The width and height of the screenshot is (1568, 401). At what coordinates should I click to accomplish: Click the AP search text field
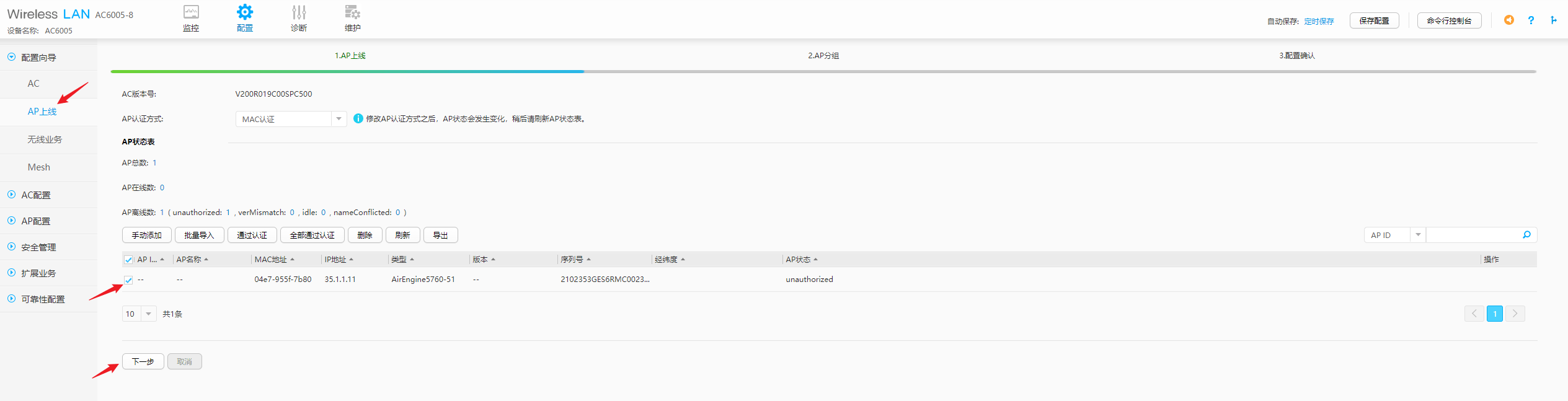tap(1473, 235)
